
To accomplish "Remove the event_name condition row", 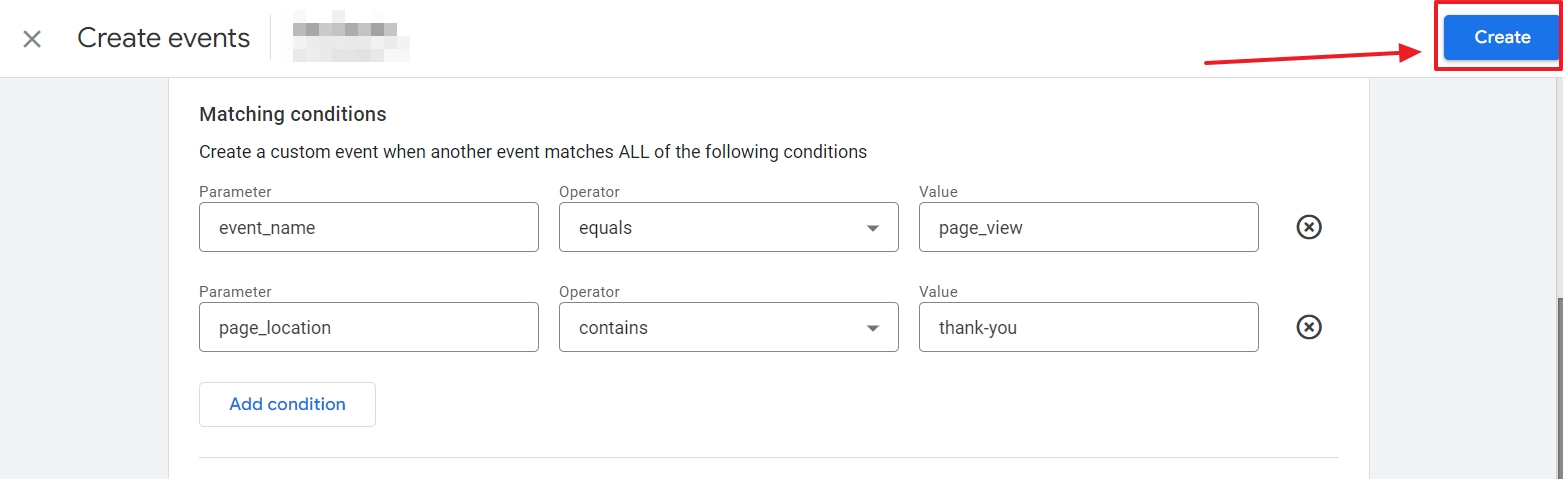I will point(1309,227).
